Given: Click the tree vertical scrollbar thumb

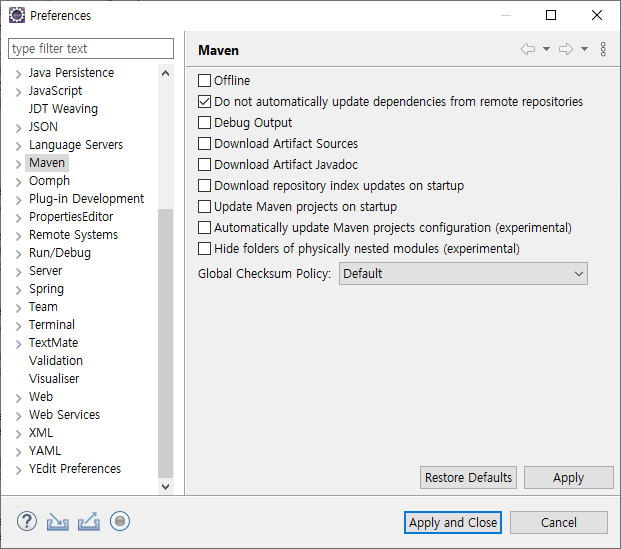Looking at the screenshot, I should 166,343.
